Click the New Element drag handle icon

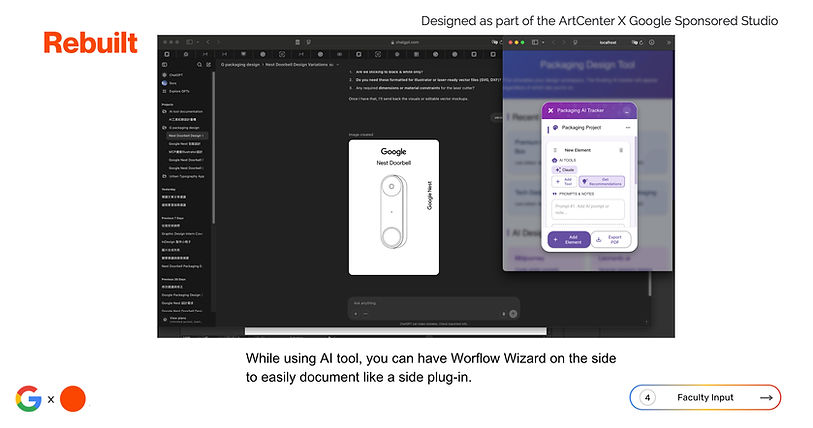(x=555, y=150)
